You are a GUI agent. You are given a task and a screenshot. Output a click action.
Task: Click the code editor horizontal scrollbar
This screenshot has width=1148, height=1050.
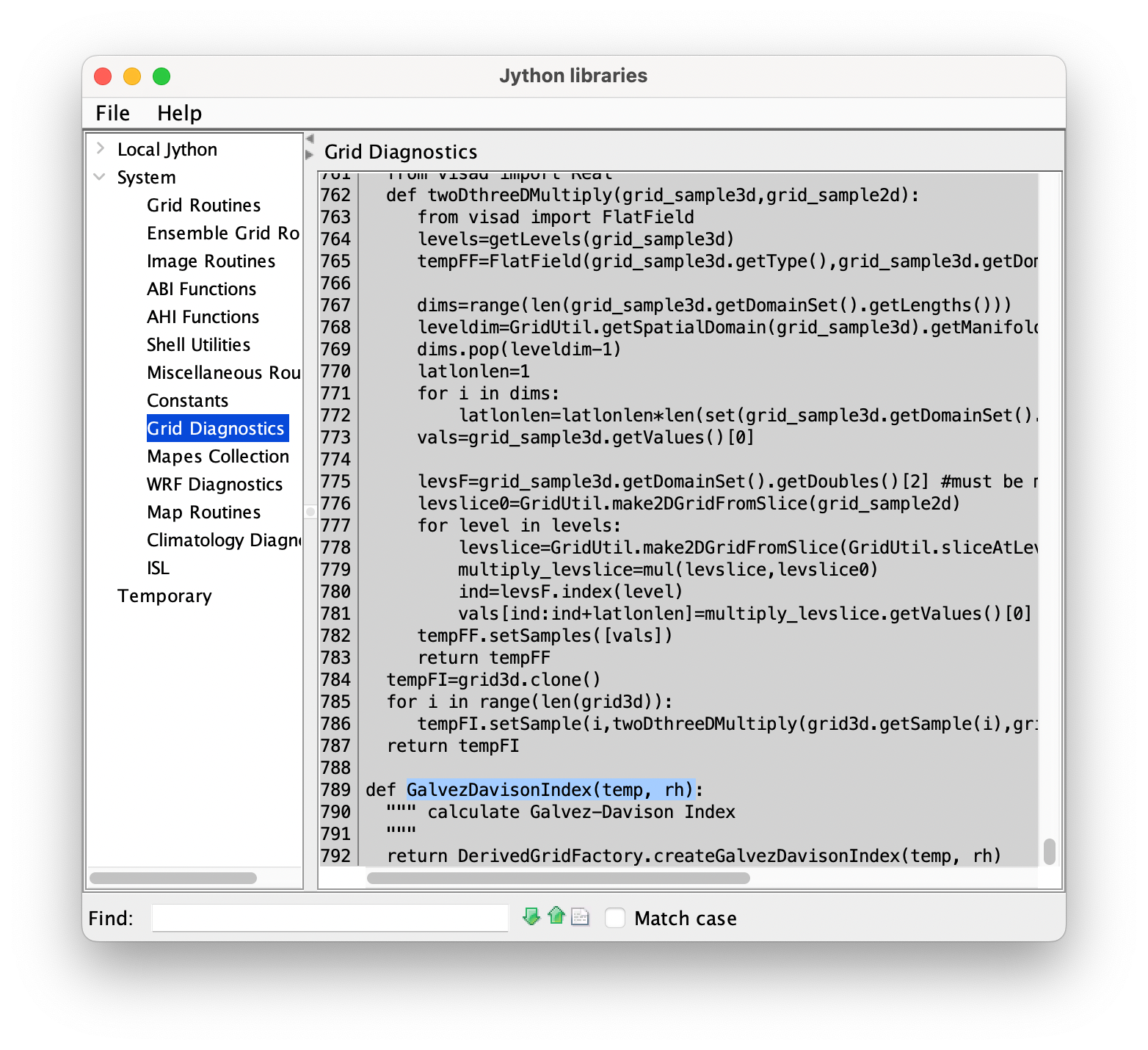pos(558,878)
